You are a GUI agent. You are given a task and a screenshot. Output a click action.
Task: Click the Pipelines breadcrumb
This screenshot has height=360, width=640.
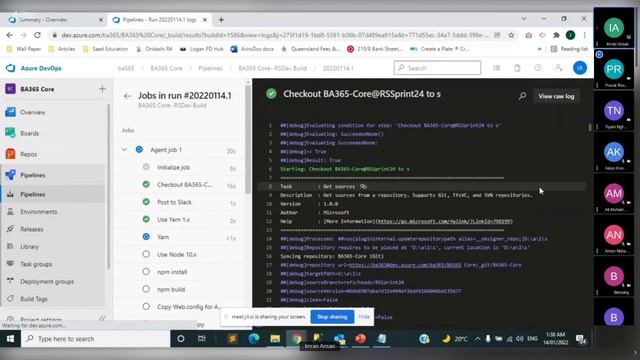coord(210,68)
